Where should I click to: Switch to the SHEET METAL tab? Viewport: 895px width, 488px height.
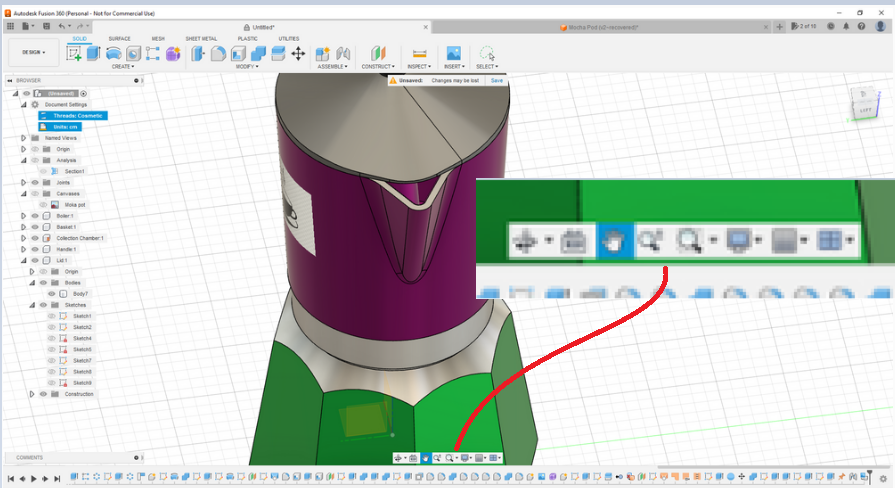tap(201, 39)
